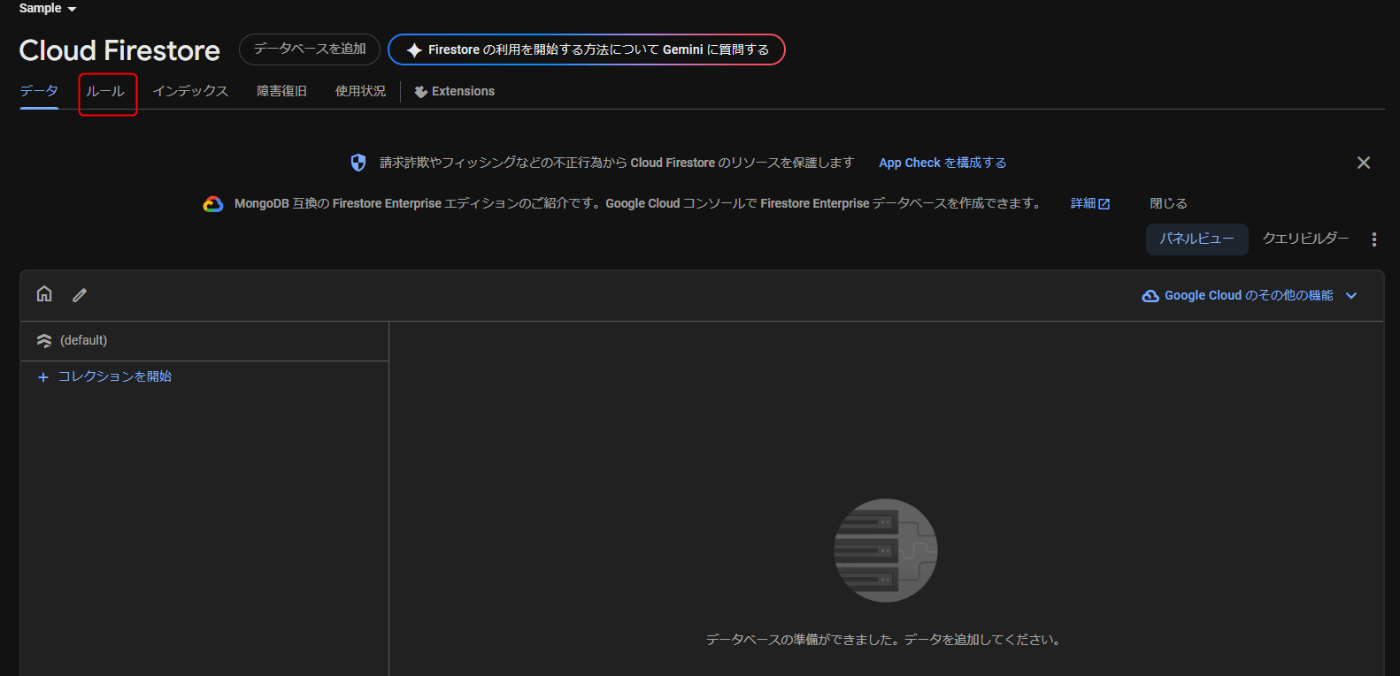
Task: Click the home icon in path bar
Action: pyautogui.click(x=44, y=294)
